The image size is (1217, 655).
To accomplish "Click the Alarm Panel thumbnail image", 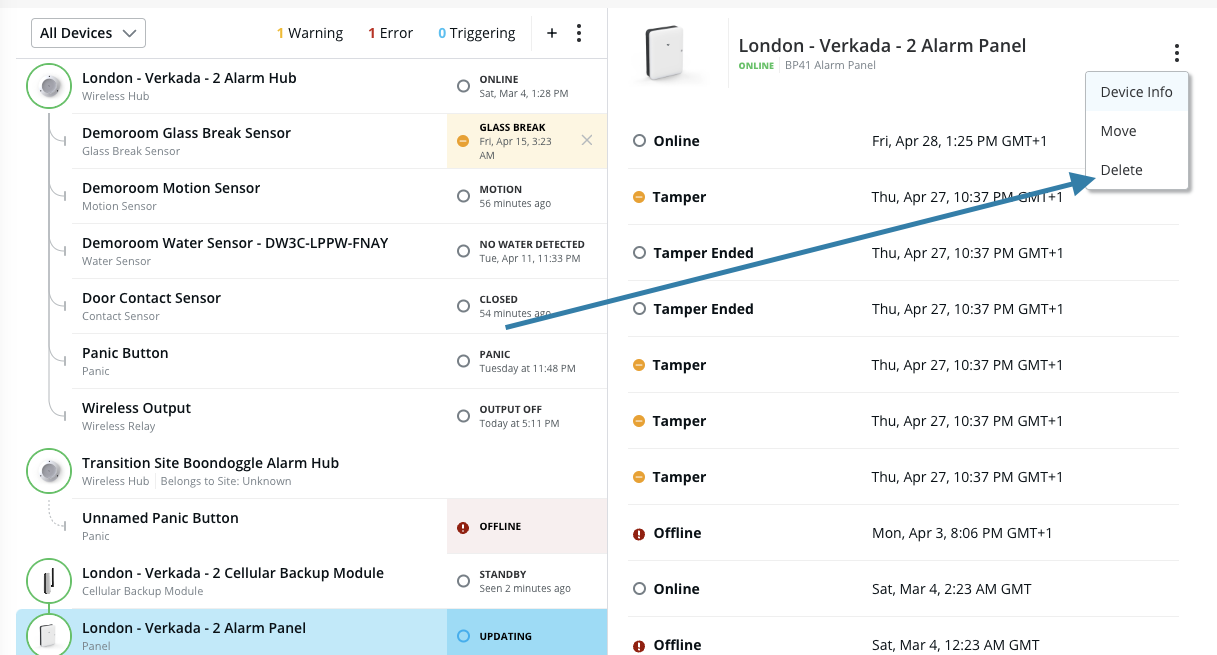I will pos(671,53).
